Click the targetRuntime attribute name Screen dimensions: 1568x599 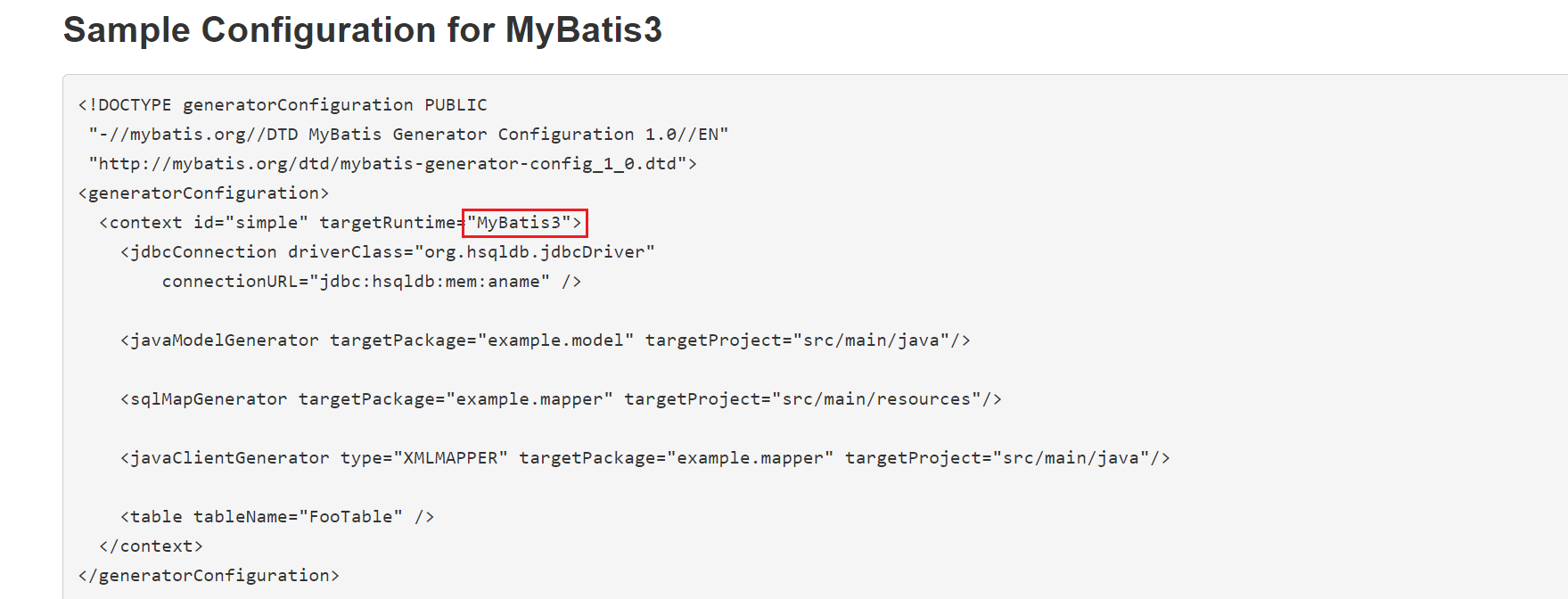click(388, 223)
